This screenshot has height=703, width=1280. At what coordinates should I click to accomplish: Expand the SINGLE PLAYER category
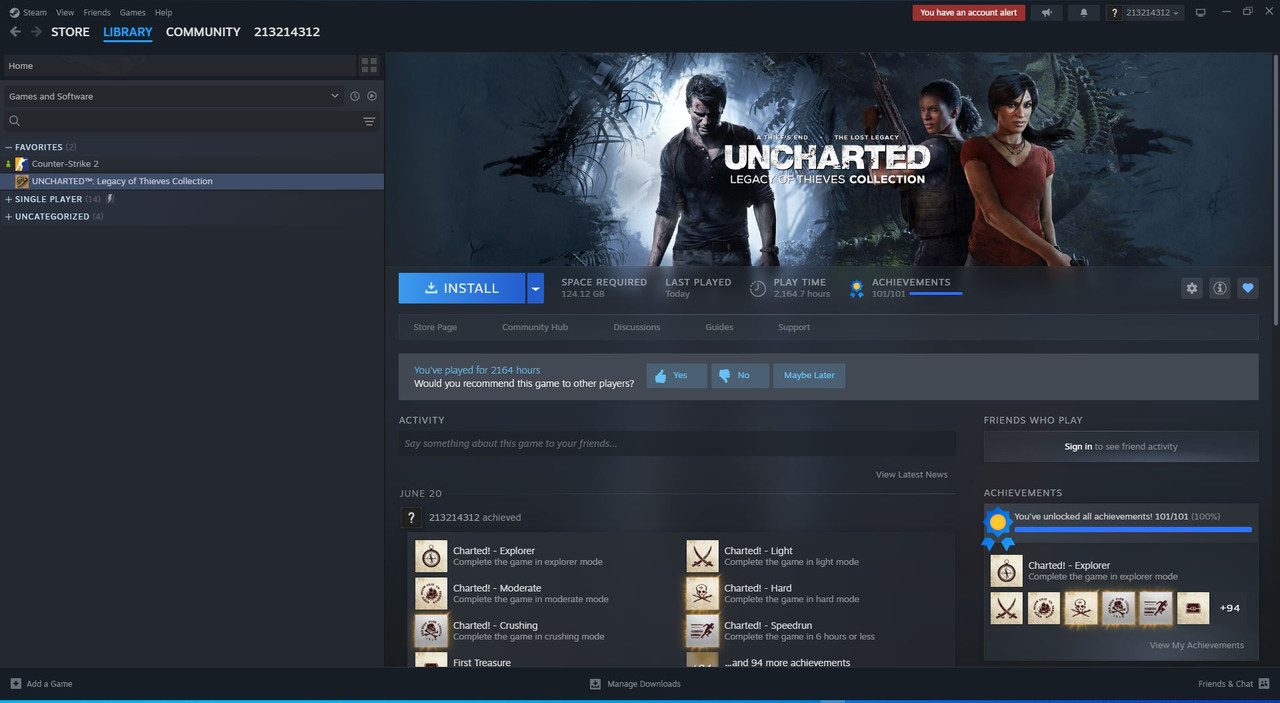(9, 199)
